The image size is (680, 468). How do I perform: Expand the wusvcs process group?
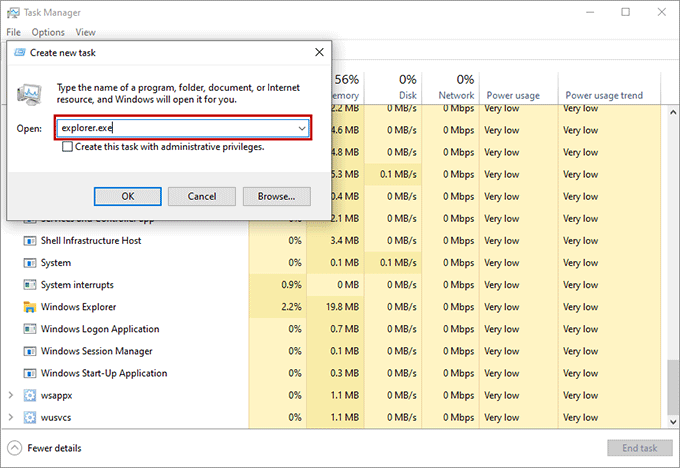tap(11, 417)
